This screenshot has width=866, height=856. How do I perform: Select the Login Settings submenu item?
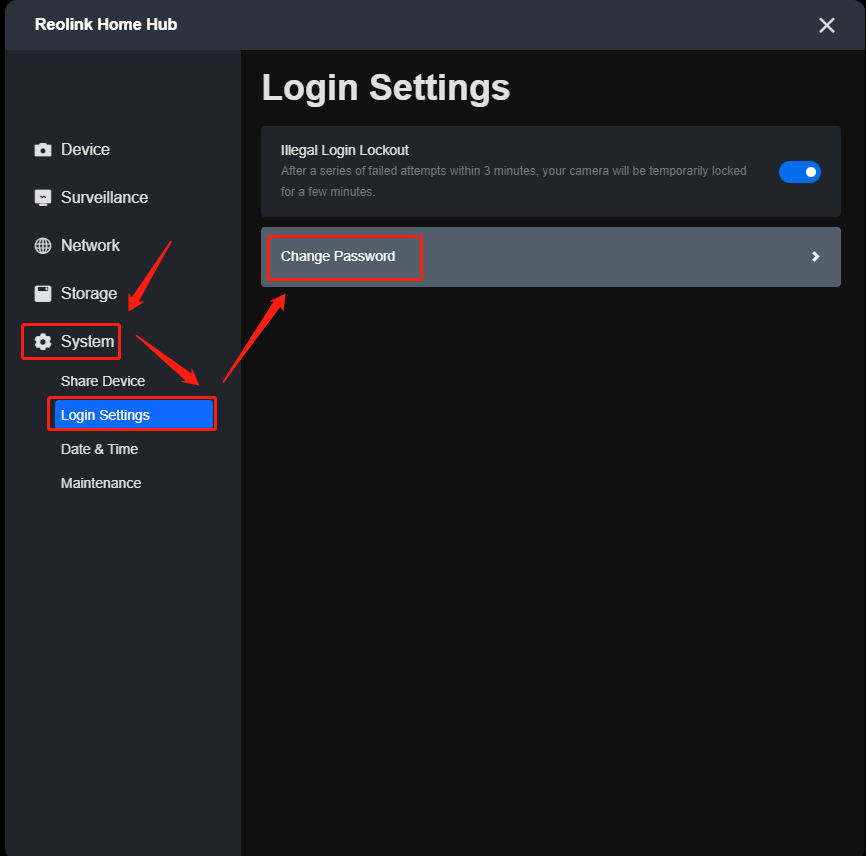(133, 415)
